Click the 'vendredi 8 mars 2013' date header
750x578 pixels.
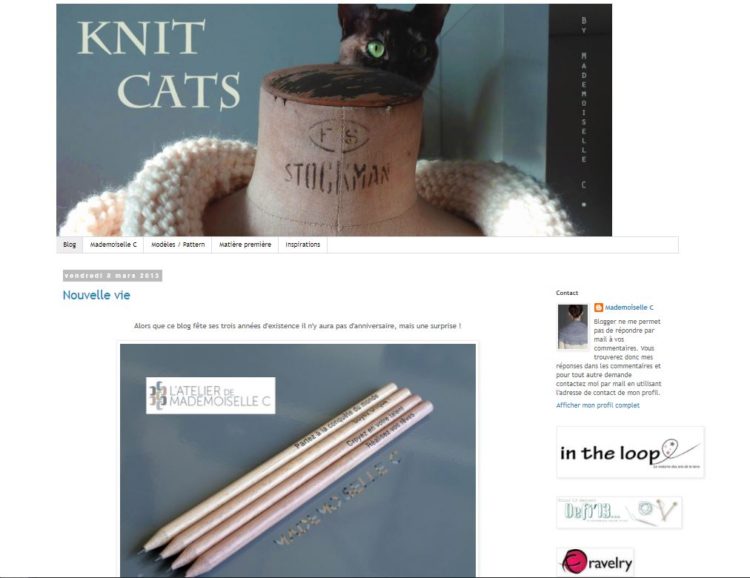coord(112,276)
